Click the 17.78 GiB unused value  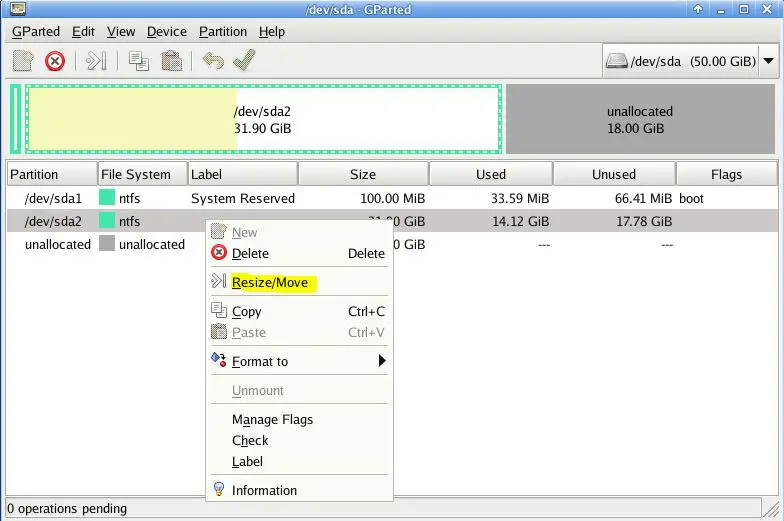[x=644, y=222]
